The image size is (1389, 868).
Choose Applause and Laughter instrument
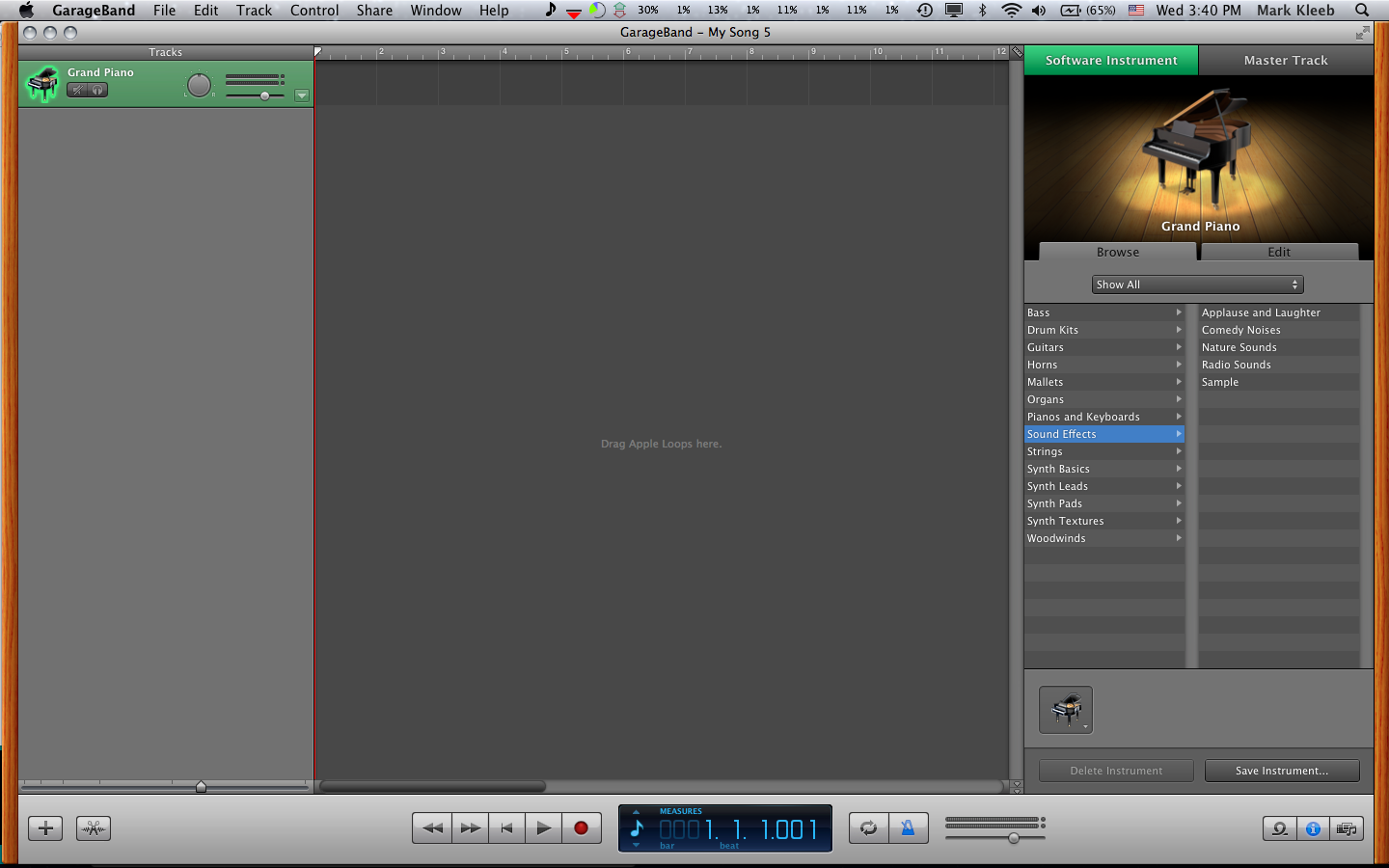(x=1279, y=312)
